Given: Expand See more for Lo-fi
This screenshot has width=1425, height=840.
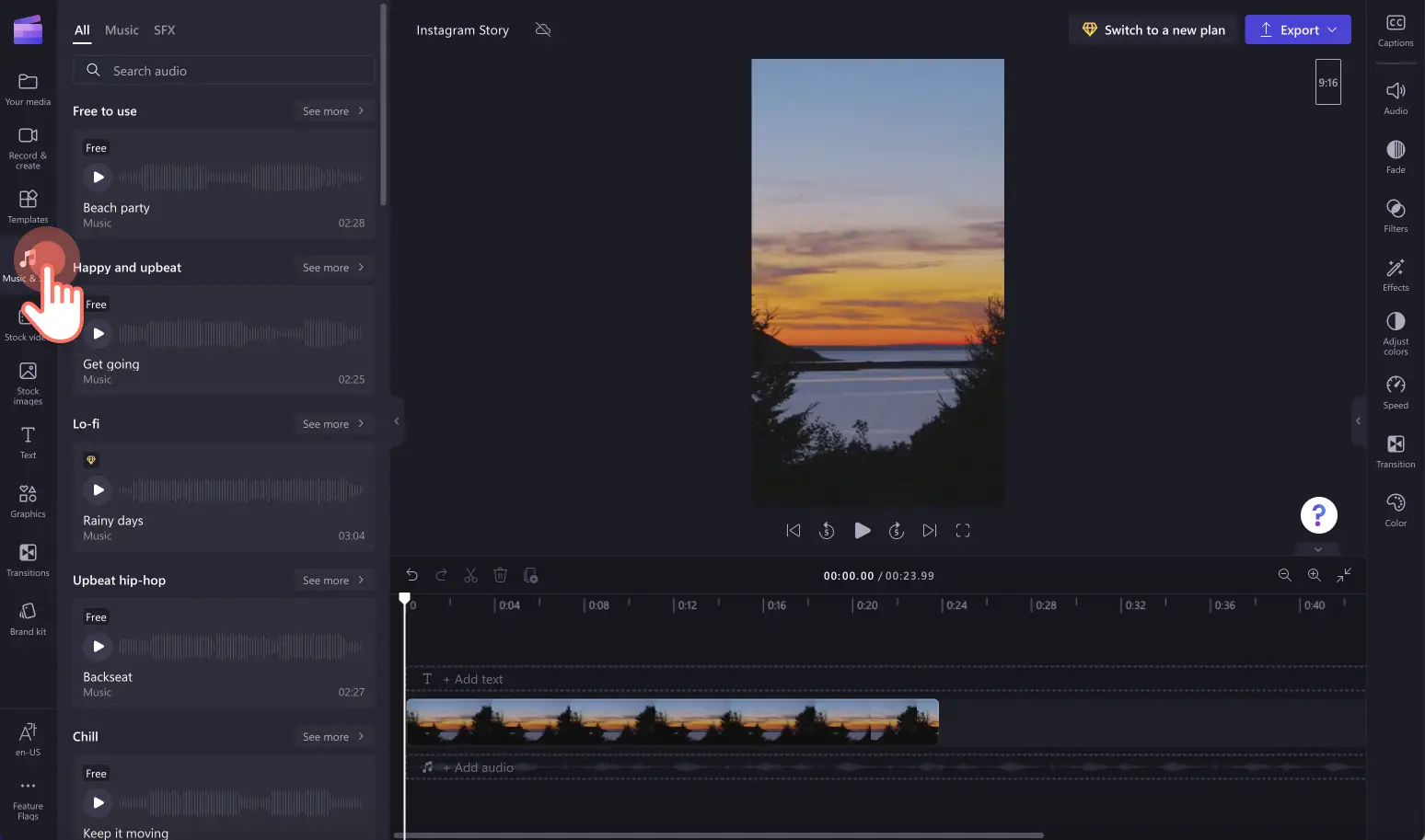Looking at the screenshot, I should point(333,424).
